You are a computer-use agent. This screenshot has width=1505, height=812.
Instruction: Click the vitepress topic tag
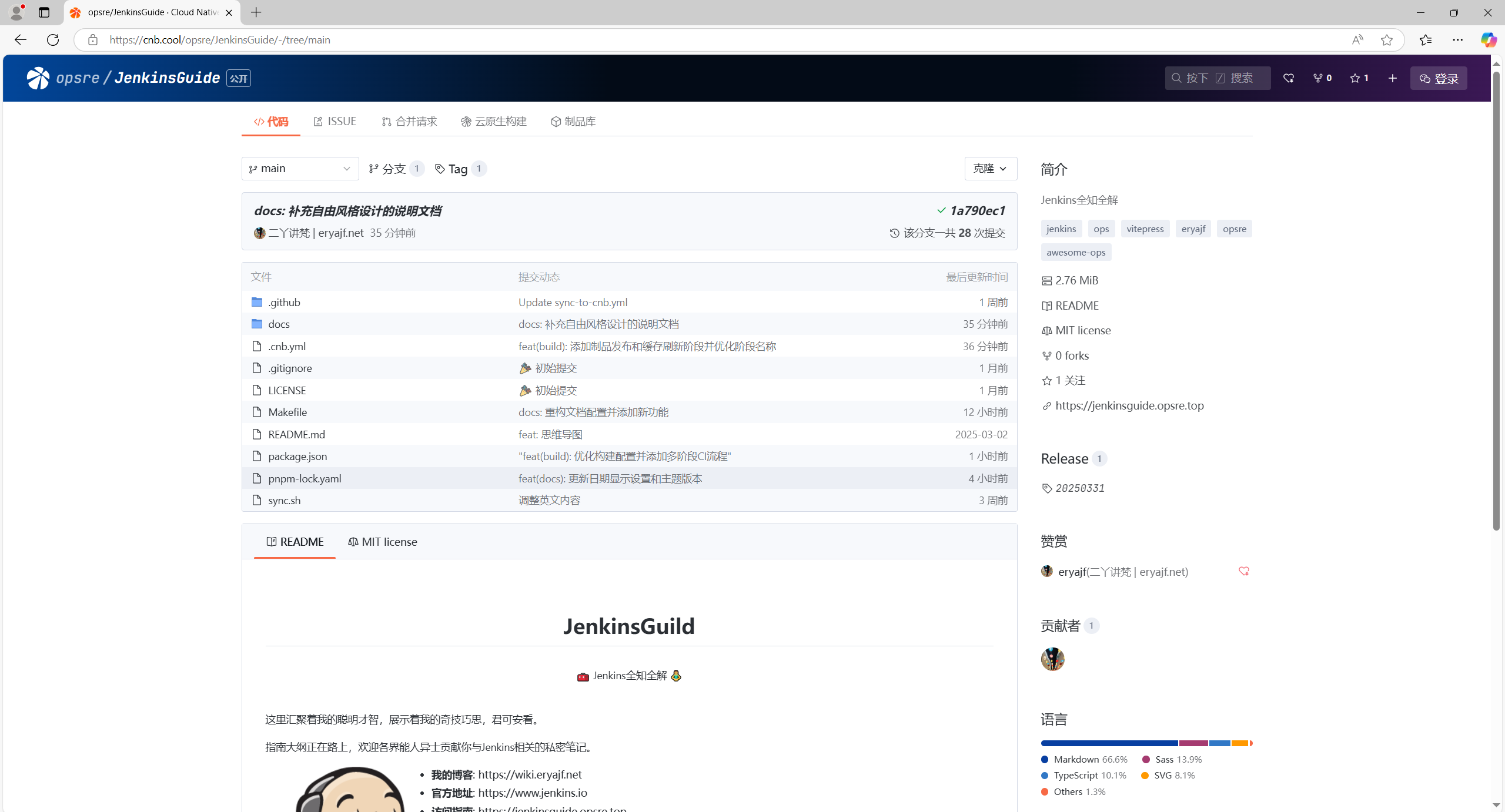[1145, 229]
